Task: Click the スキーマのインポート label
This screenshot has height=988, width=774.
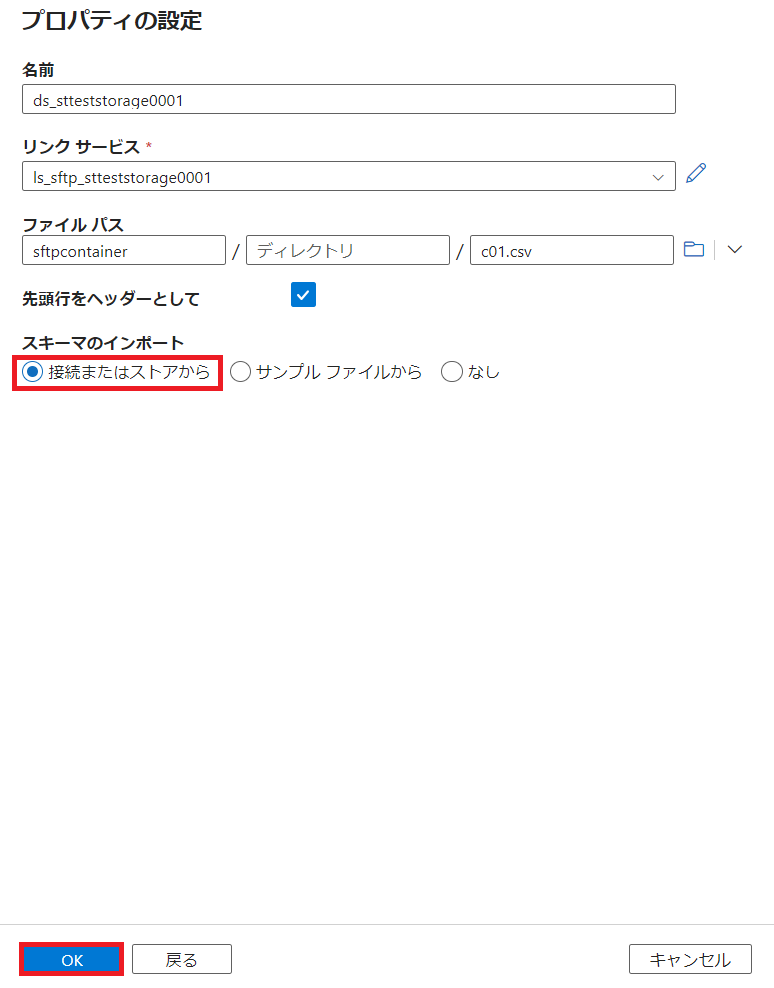Action: click(103, 343)
